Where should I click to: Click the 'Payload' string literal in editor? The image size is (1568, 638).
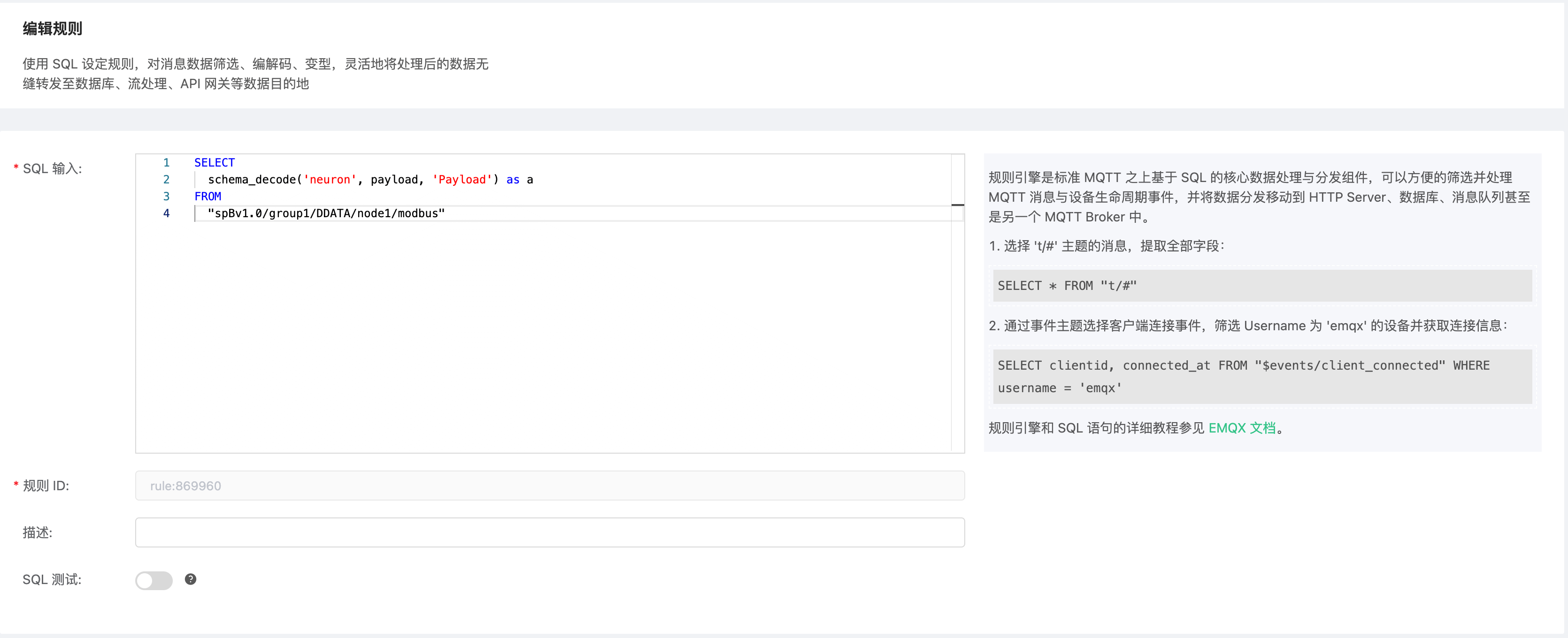tap(461, 179)
